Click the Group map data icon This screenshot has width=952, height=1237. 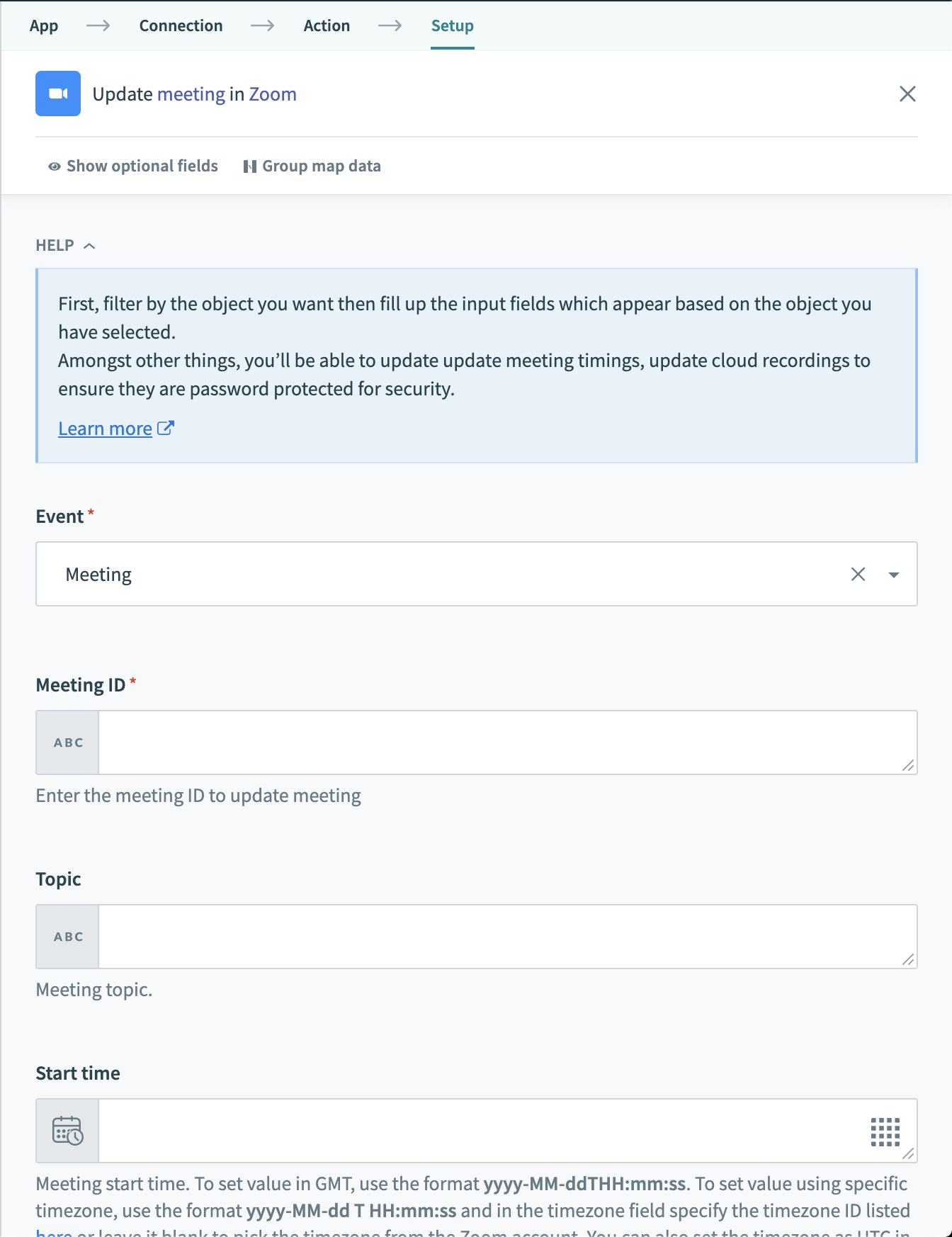(x=249, y=166)
